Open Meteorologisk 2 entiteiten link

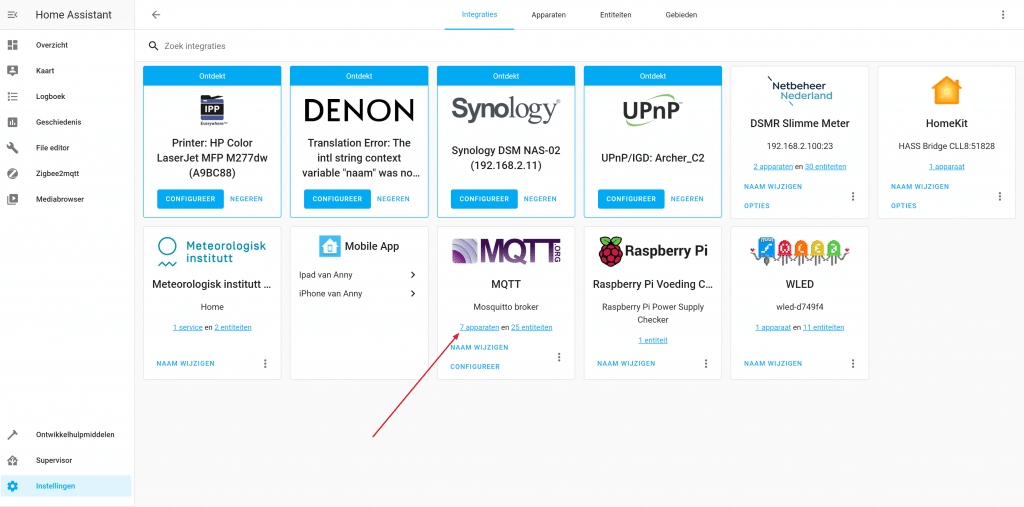[232, 327]
